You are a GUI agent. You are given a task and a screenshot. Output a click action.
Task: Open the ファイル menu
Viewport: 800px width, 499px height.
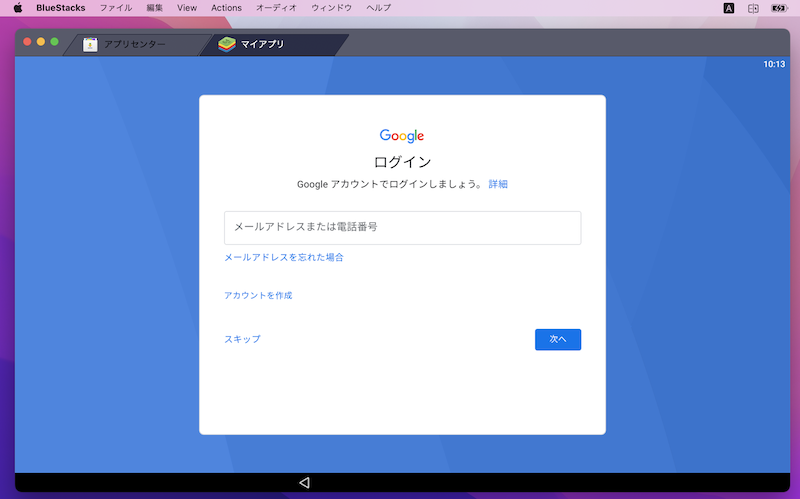pos(115,7)
